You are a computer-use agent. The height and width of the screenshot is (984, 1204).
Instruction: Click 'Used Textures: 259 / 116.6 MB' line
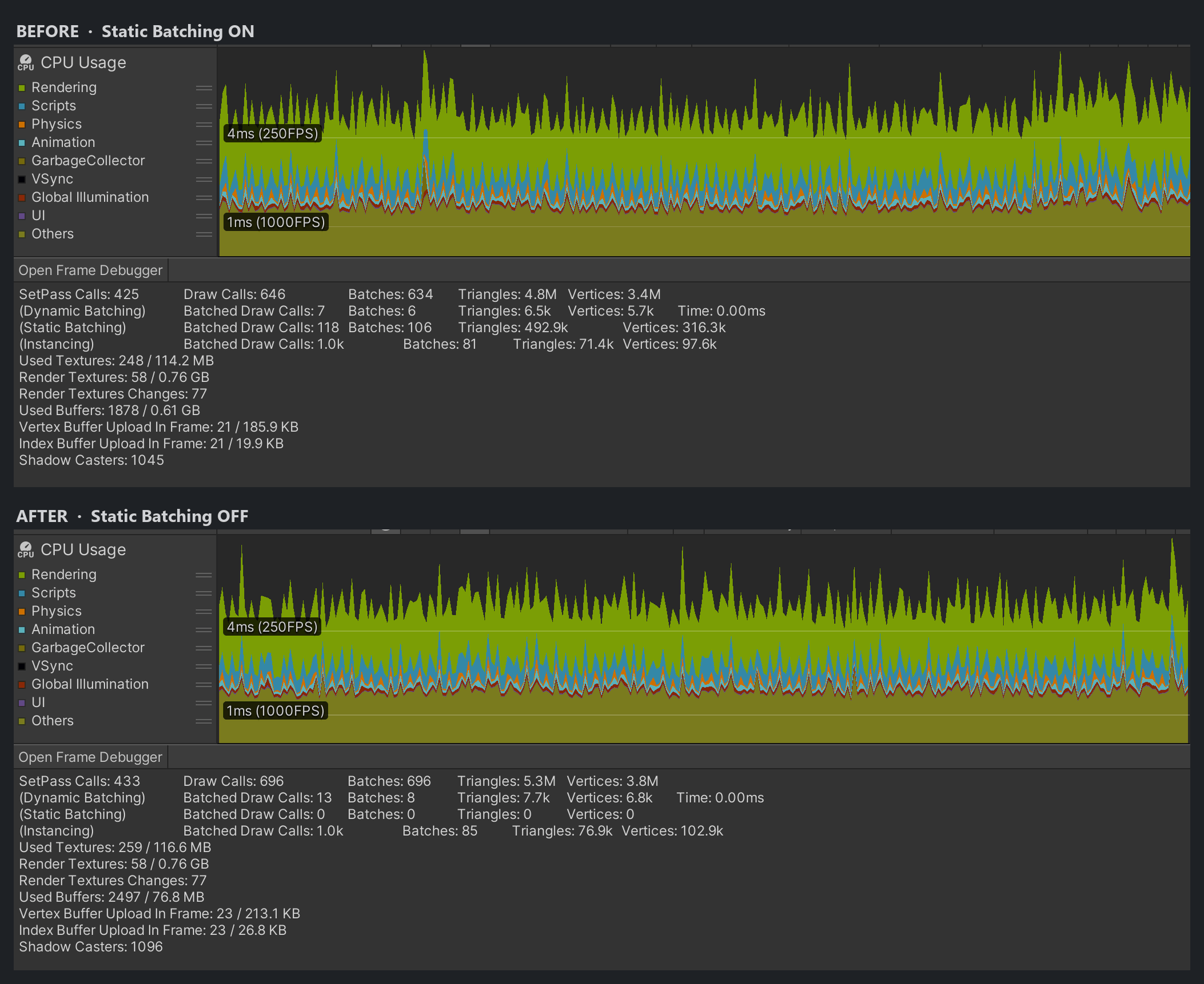click(115, 847)
